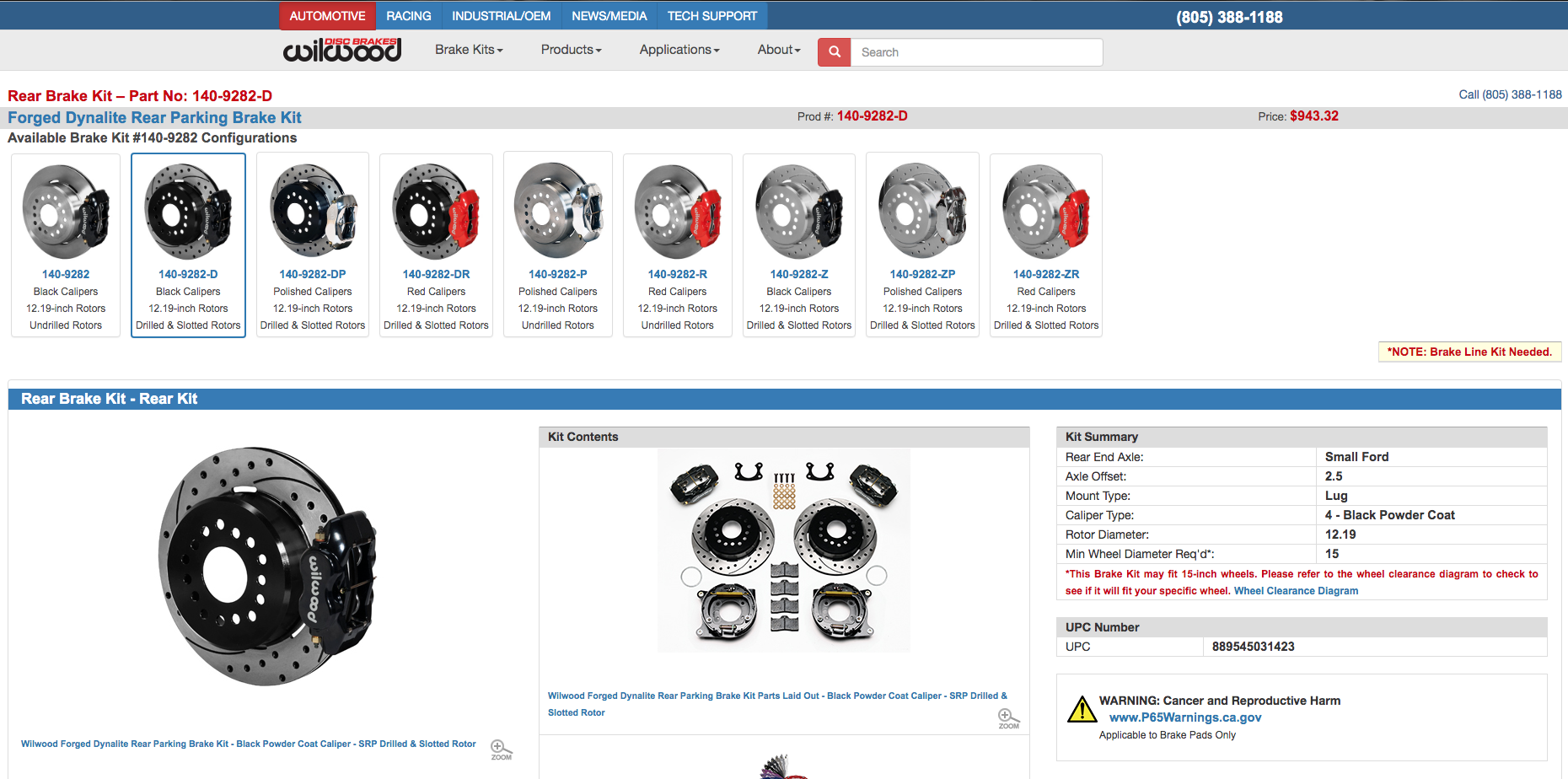1568x779 pixels.
Task: Open the 140-9282 part number link
Action: click(66, 274)
